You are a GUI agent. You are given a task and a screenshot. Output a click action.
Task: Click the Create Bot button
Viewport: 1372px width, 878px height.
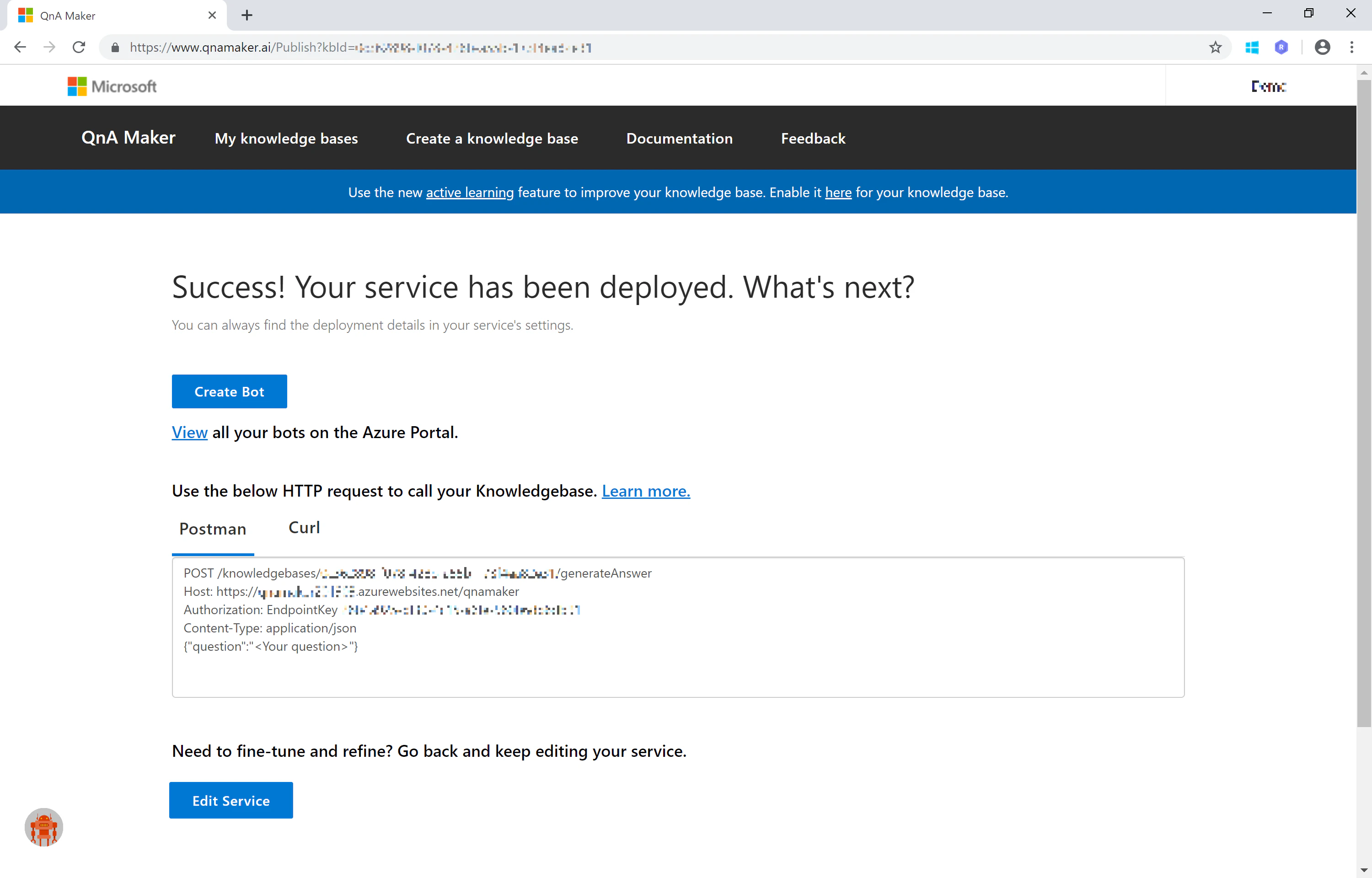[x=229, y=391]
